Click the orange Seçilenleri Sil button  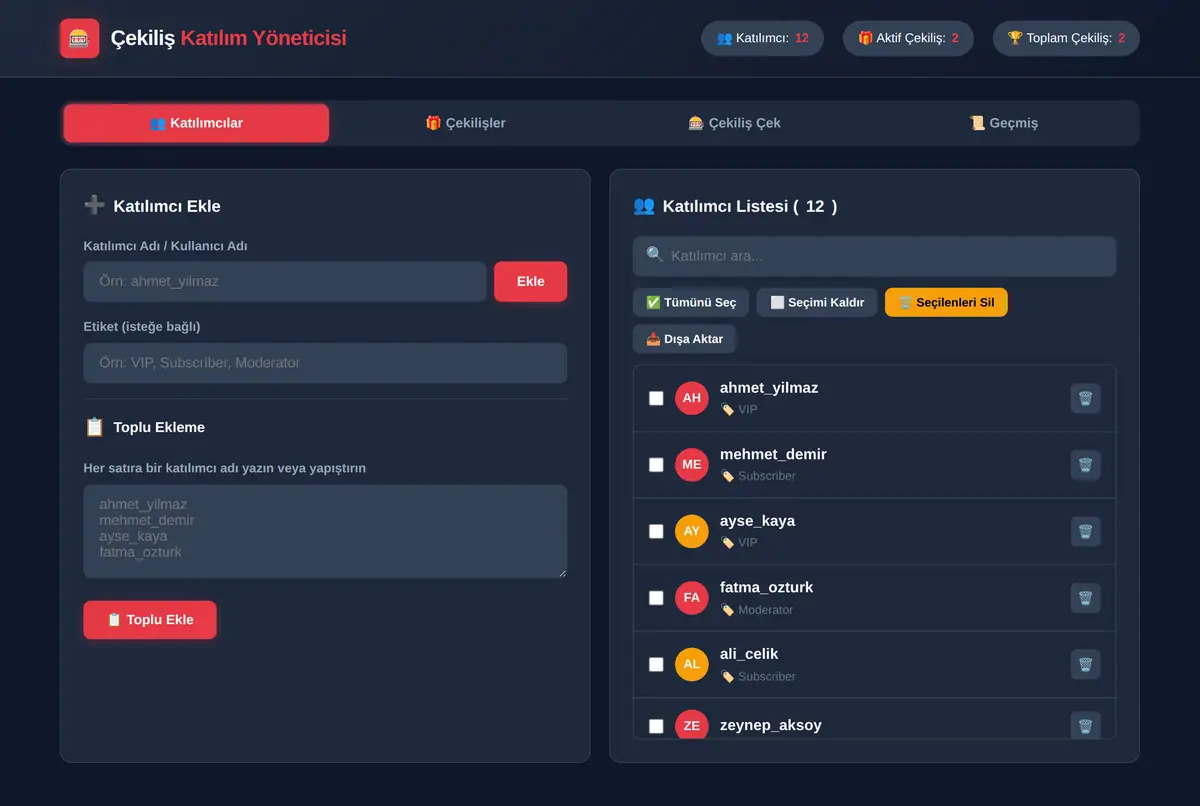946,303
